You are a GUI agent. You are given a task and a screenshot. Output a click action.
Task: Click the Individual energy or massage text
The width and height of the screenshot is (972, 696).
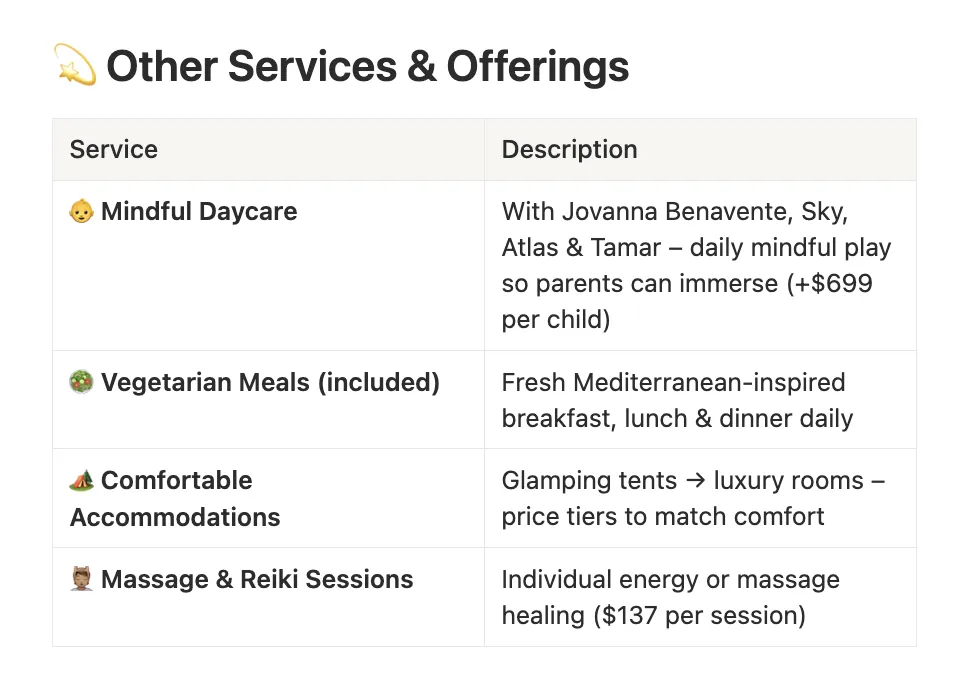coord(670,580)
